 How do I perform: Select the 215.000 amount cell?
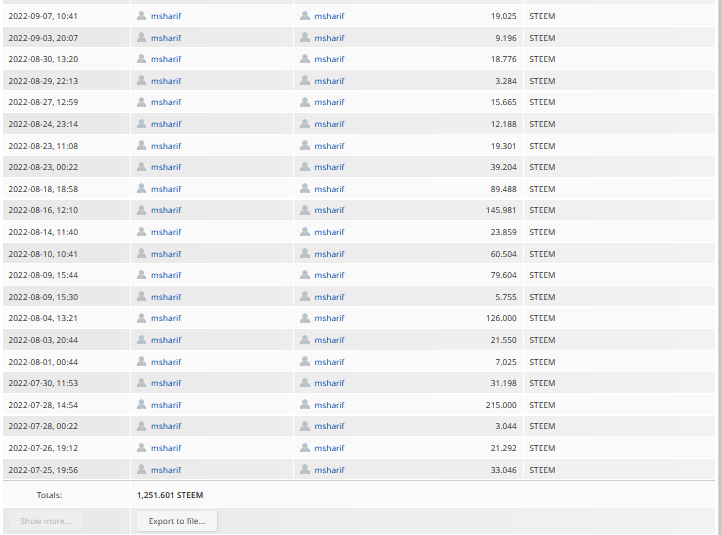(501, 405)
